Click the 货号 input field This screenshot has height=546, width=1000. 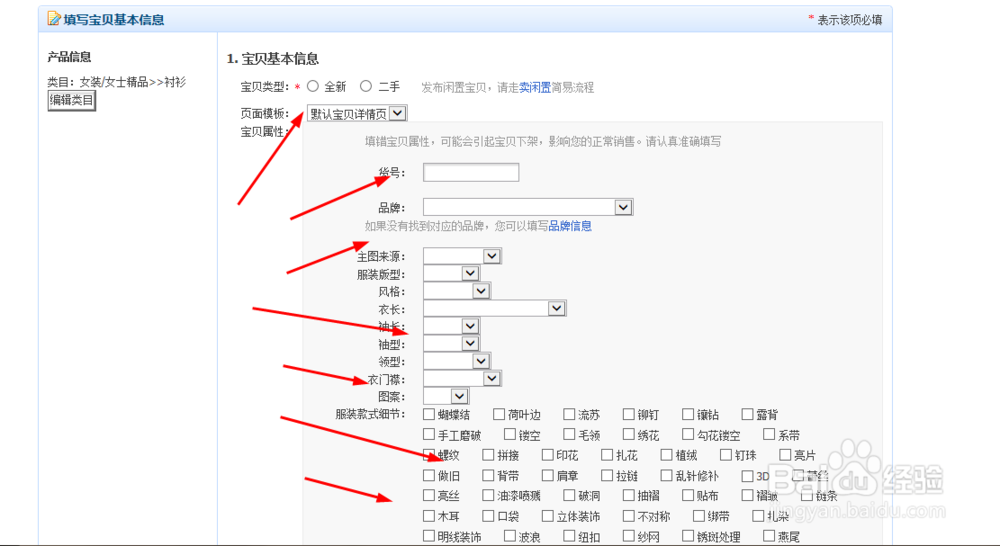pyautogui.click(x=471, y=172)
